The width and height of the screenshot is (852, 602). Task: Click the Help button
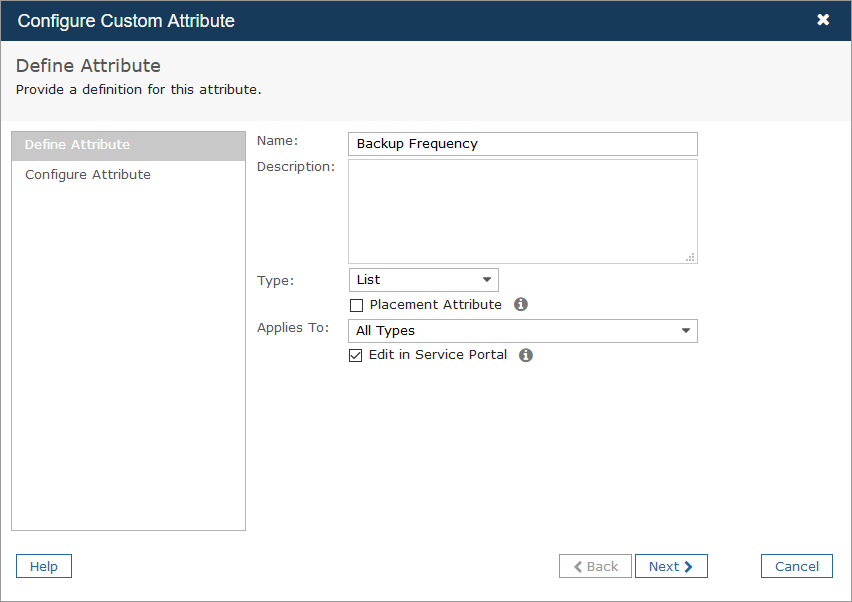tap(44, 566)
